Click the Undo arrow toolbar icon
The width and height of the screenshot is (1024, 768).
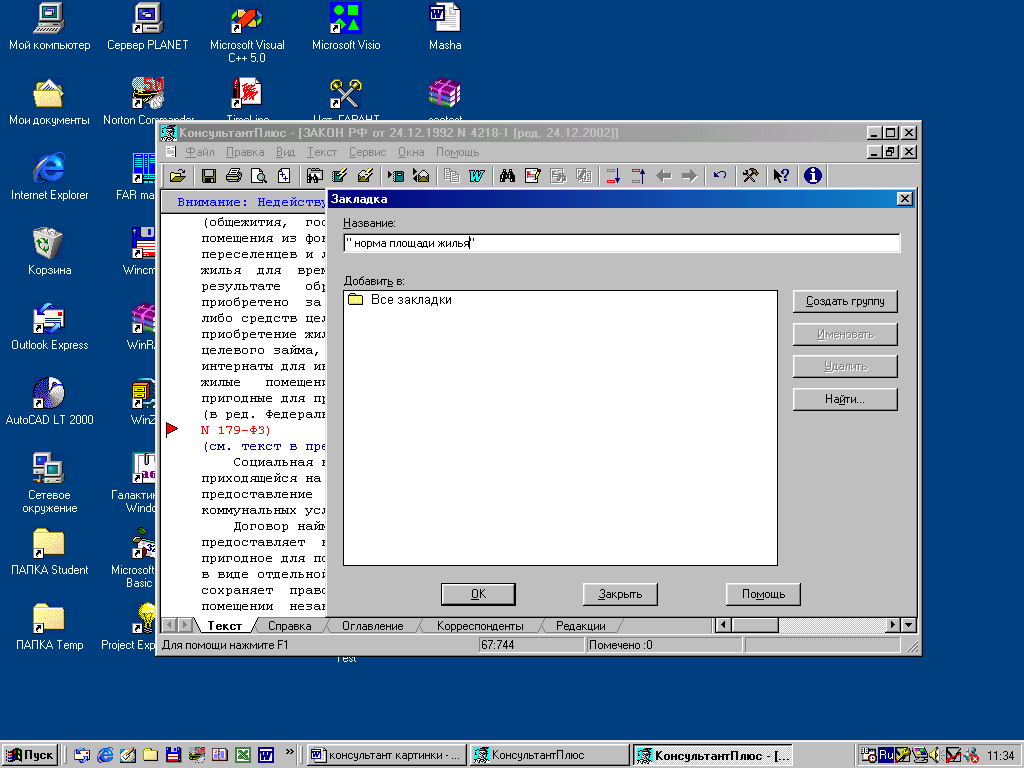tap(720, 176)
